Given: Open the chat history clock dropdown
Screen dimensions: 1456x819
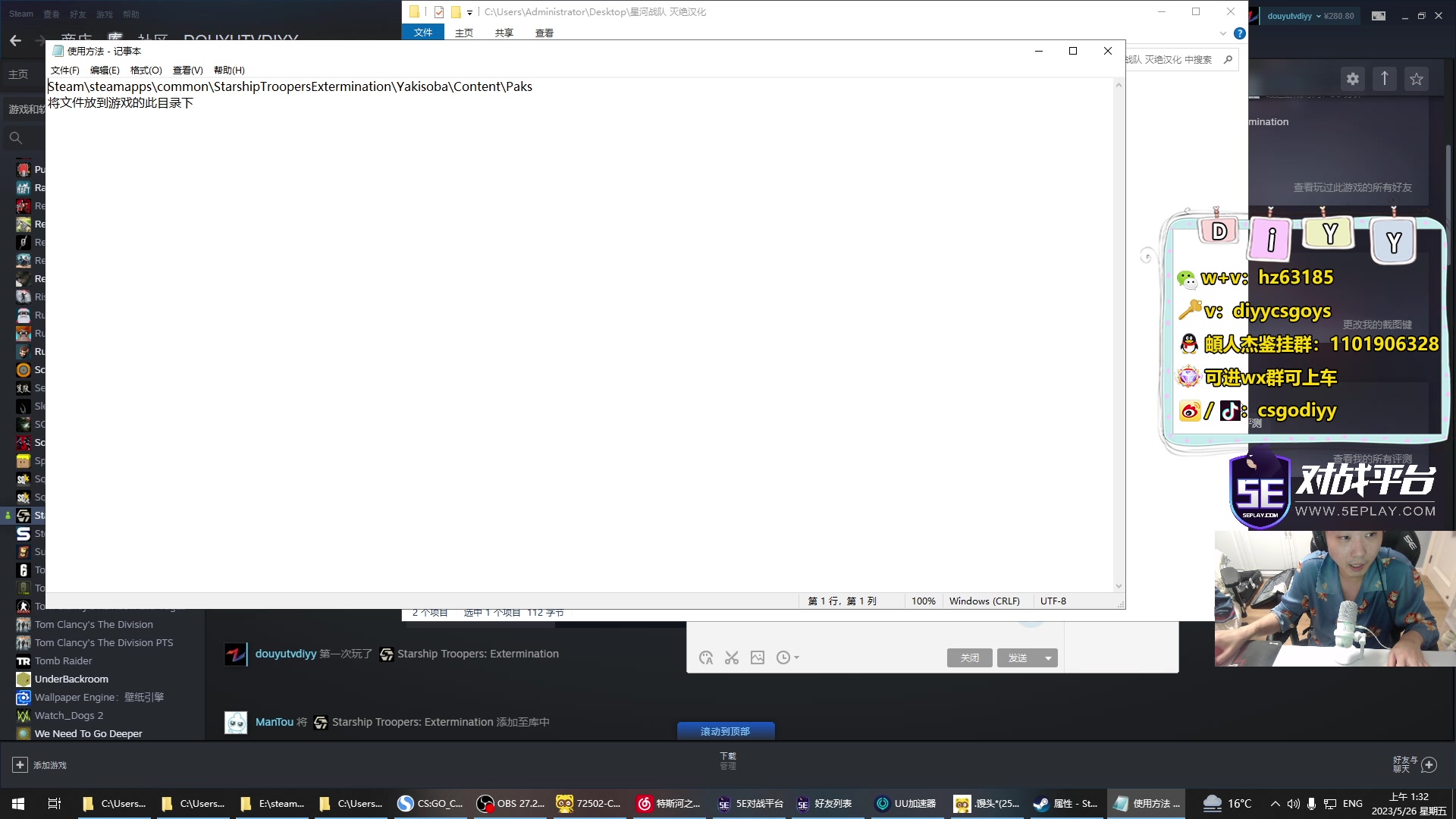Looking at the screenshot, I should pos(788,658).
